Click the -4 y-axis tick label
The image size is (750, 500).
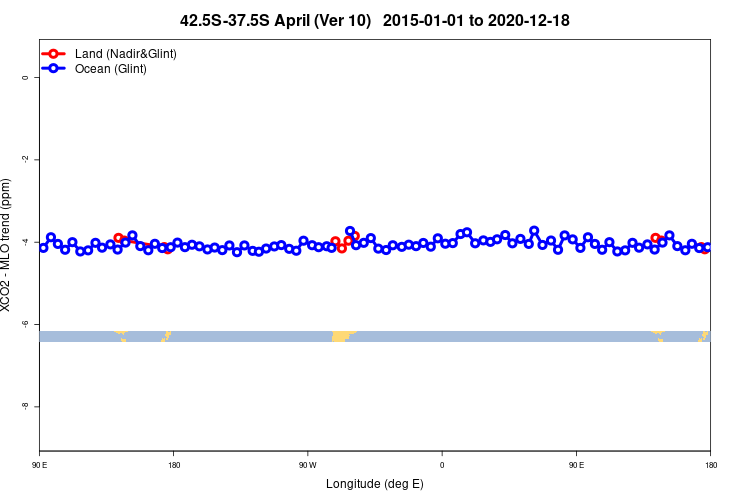(25, 242)
